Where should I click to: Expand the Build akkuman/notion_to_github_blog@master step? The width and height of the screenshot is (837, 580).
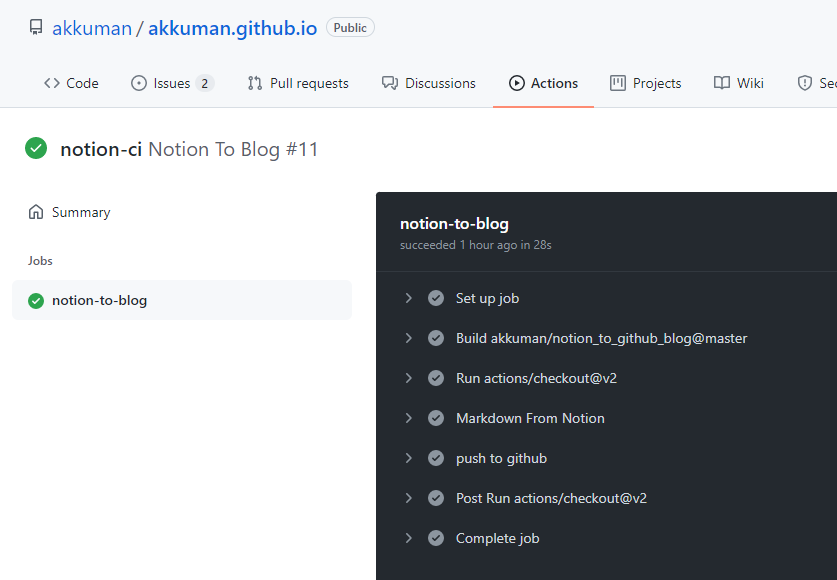click(408, 338)
